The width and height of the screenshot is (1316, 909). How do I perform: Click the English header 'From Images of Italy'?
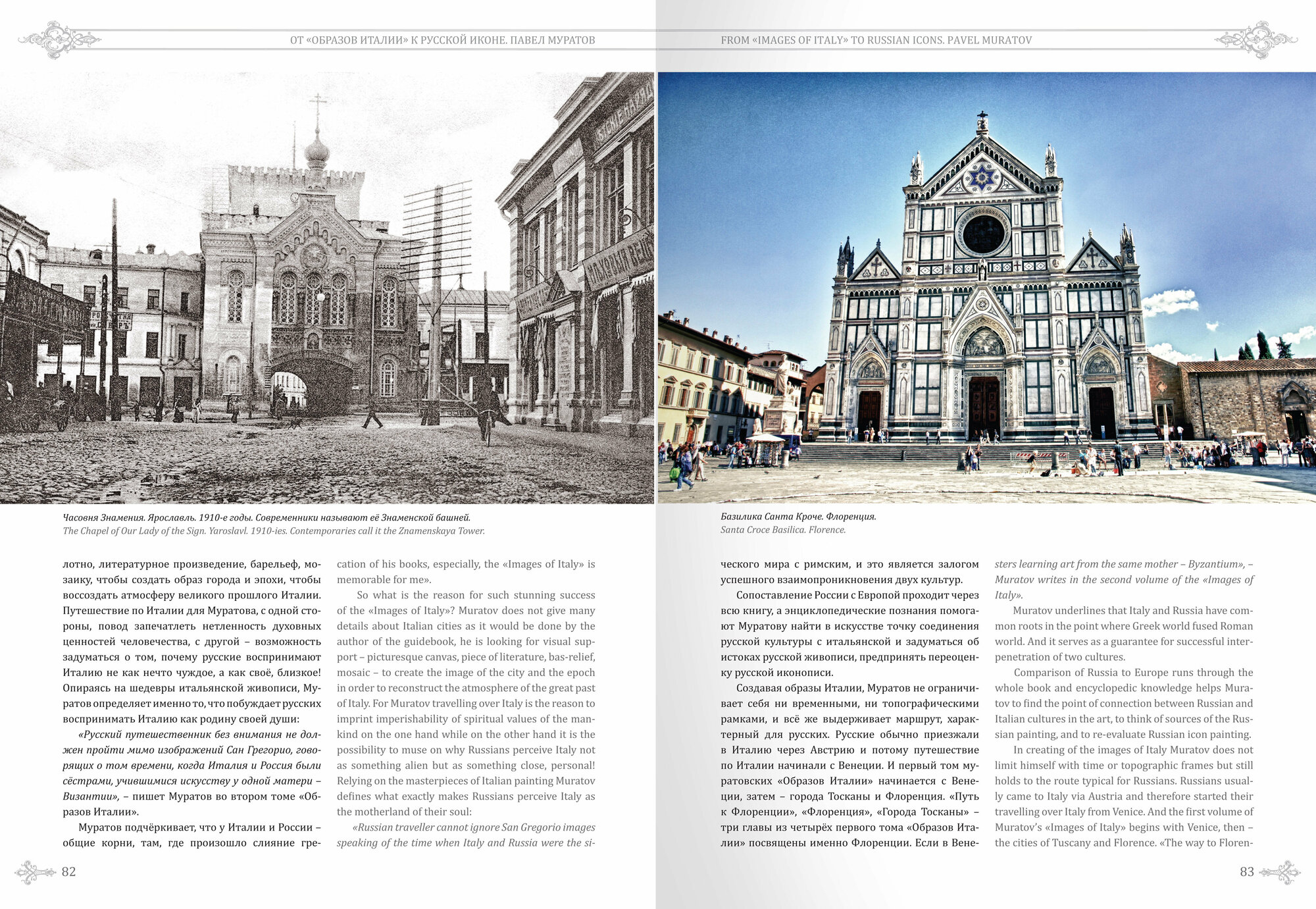876,40
